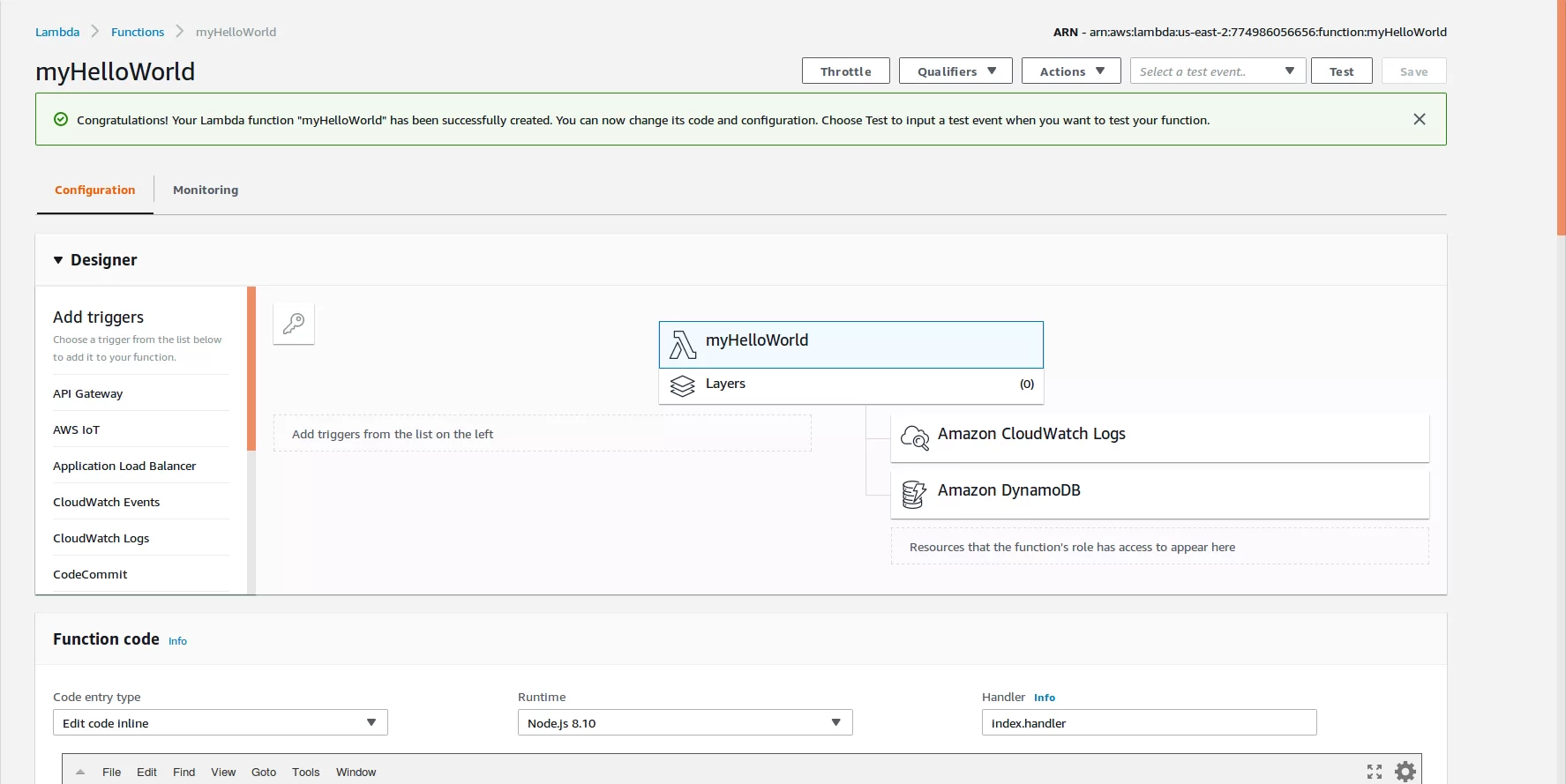Click the key permissions icon in Designer
Image resolution: width=1566 pixels, height=784 pixels.
(x=294, y=324)
